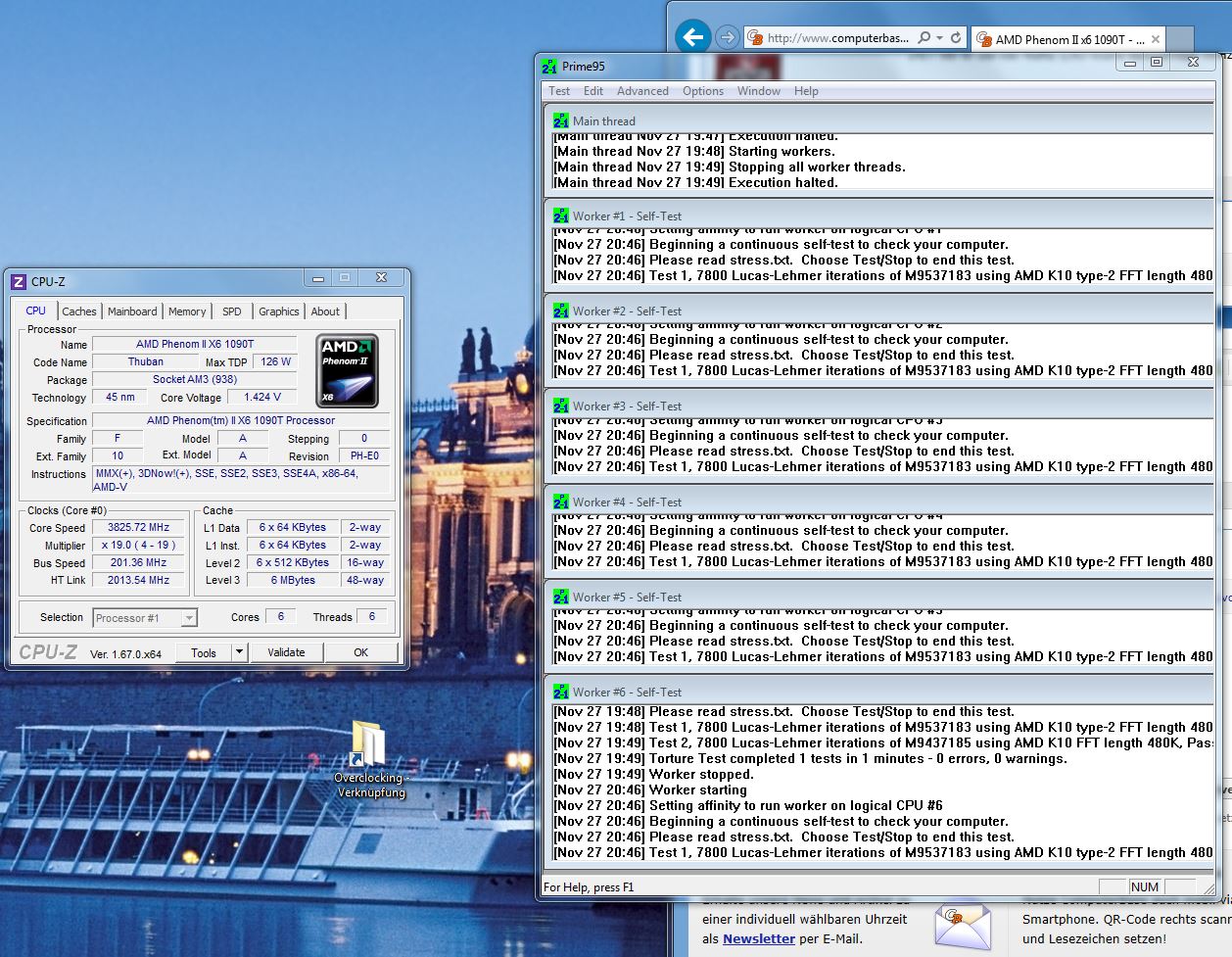
Task: Close the AMD Phenom II browser tab
Action: tap(1156, 39)
